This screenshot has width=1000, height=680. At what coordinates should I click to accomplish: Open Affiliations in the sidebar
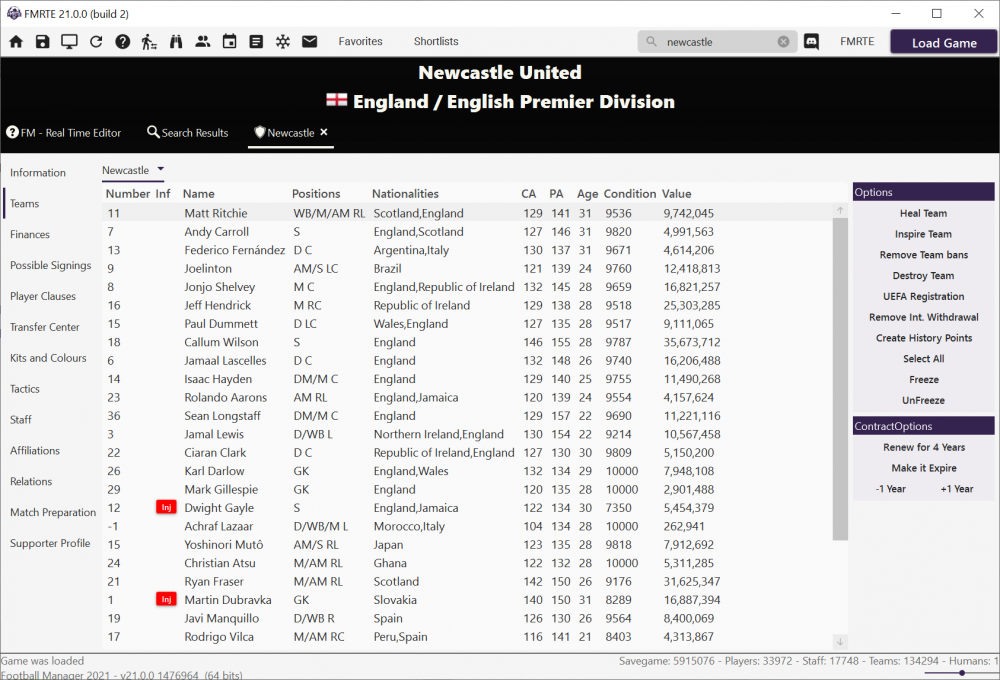(x=34, y=450)
